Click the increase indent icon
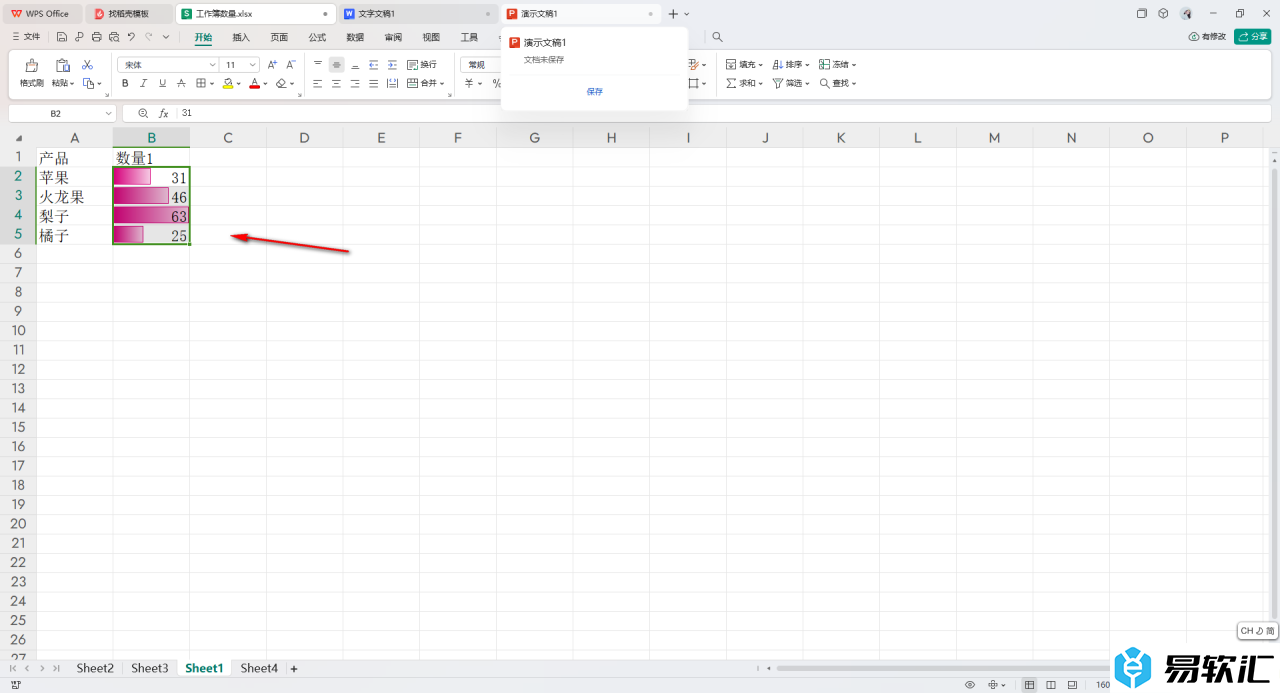This screenshot has height=693, width=1280. pyautogui.click(x=392, y=64)
